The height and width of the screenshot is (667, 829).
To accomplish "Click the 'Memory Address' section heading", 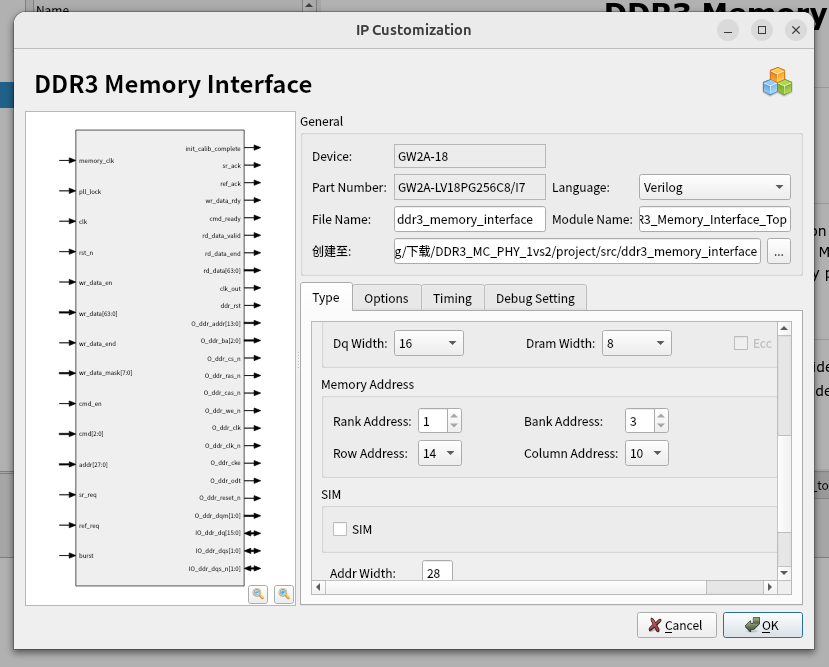I will coord(367,384).
